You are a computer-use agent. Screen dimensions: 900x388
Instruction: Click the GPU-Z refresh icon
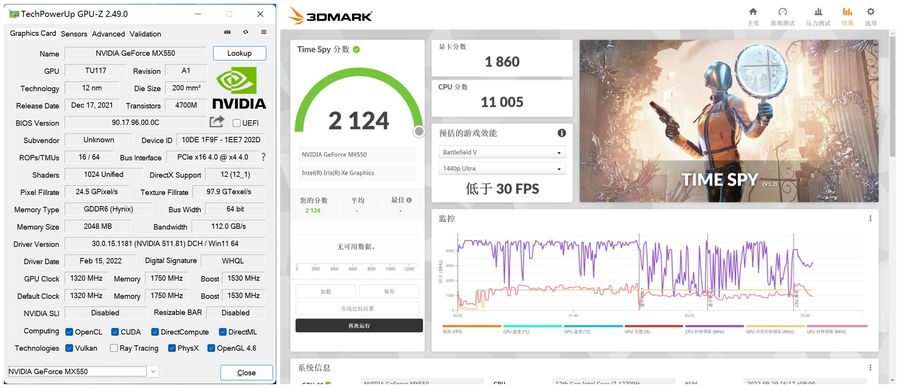coord(246,32)
